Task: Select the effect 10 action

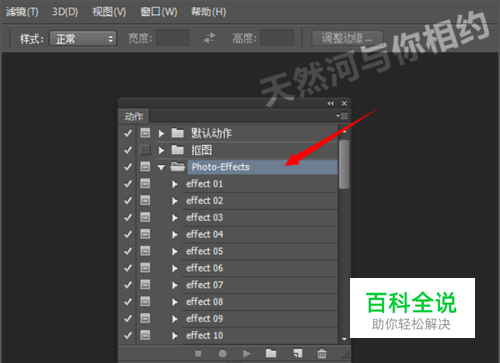Action: (x=205, y=335)
